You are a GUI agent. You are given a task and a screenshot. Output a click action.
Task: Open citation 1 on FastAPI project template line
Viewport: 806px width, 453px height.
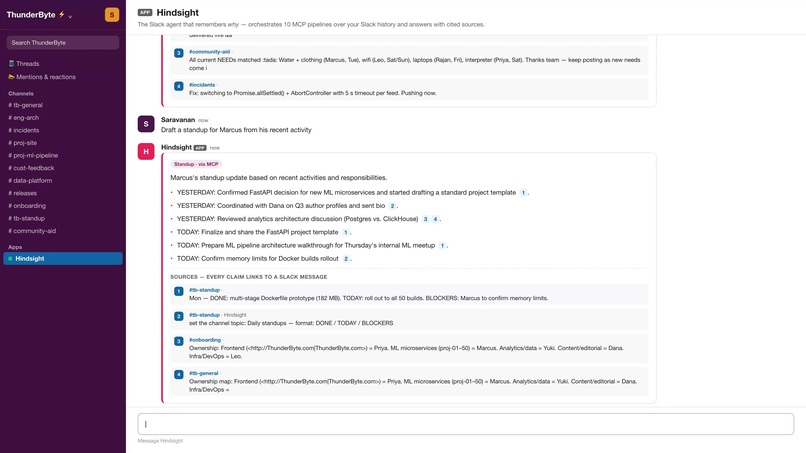[x=345, y=232]
